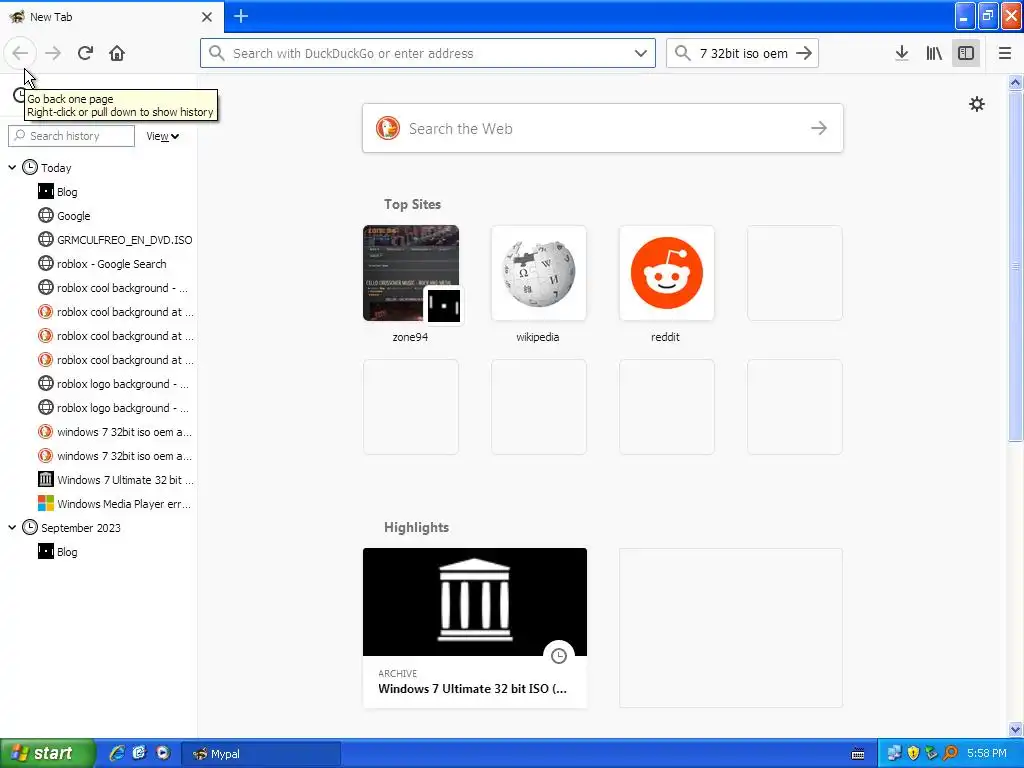Open GRMCULFREO_EN_DVD.ISO history entry
Viewport: 1024px width, 768px height.
115,240
